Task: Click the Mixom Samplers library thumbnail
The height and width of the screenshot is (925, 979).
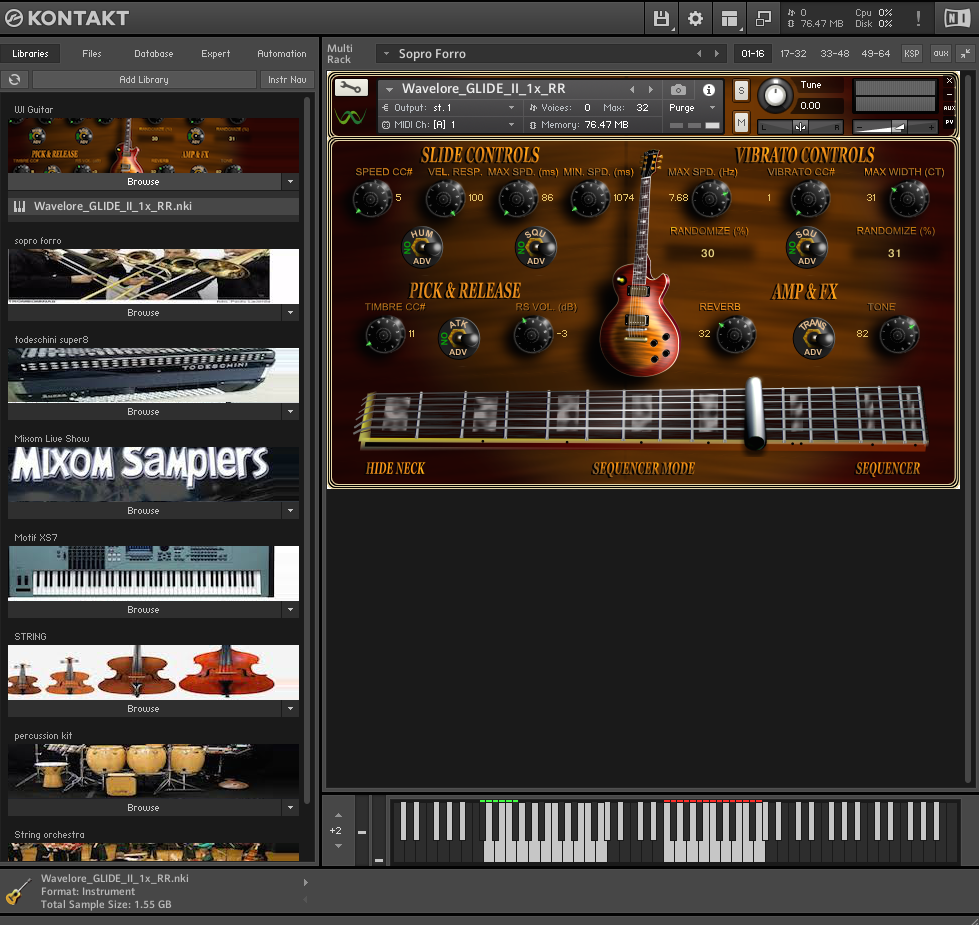Action: 154,474
